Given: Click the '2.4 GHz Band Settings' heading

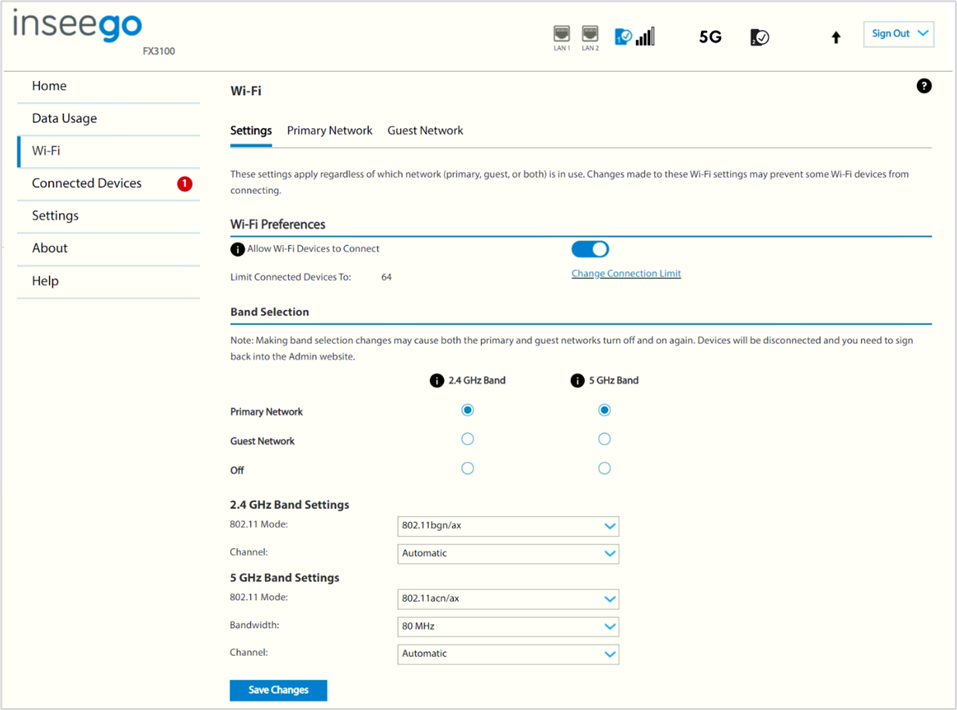Looking at the screenshot, I should click(289, 505).
